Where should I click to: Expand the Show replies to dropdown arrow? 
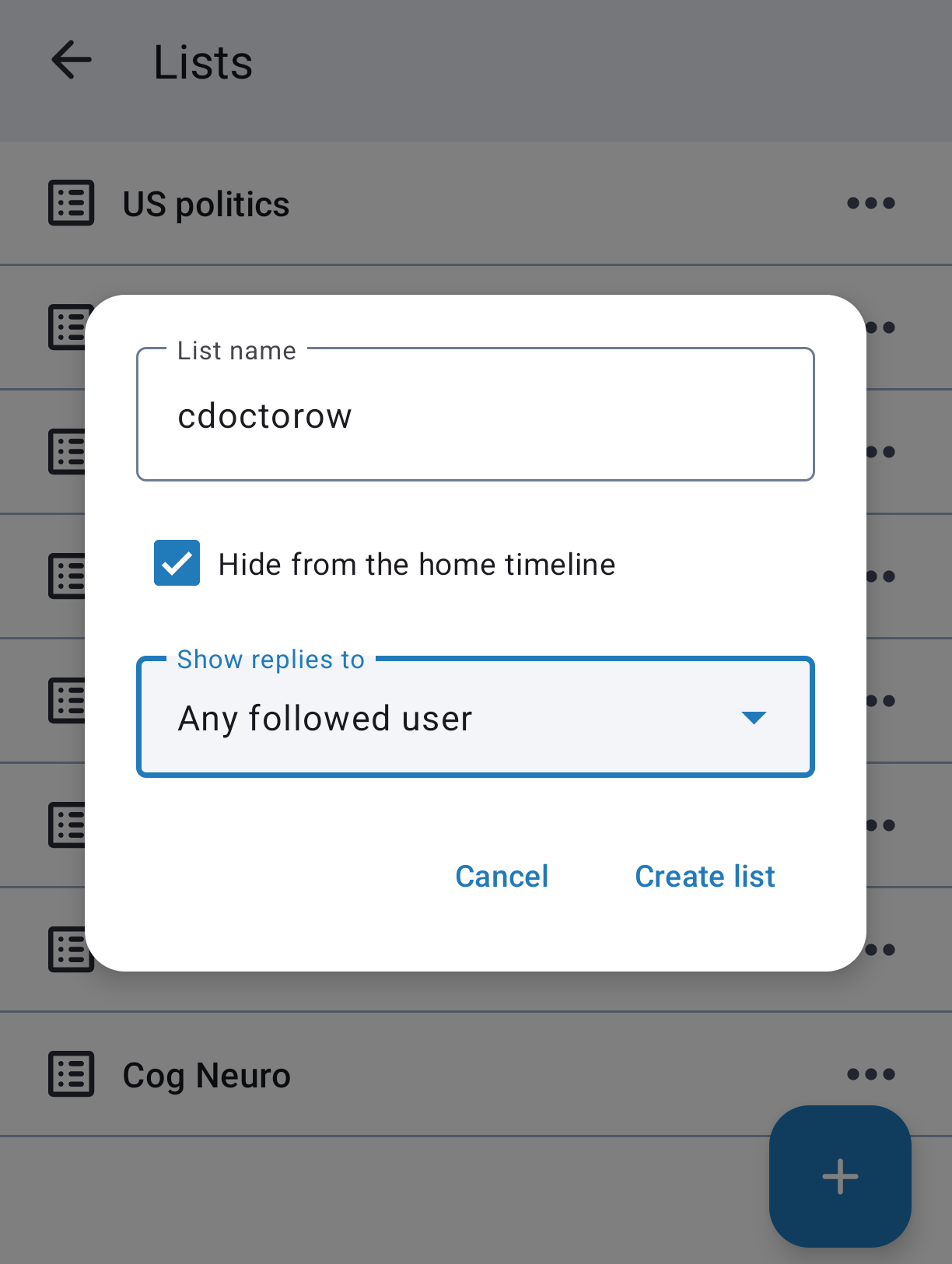point(754,717)
